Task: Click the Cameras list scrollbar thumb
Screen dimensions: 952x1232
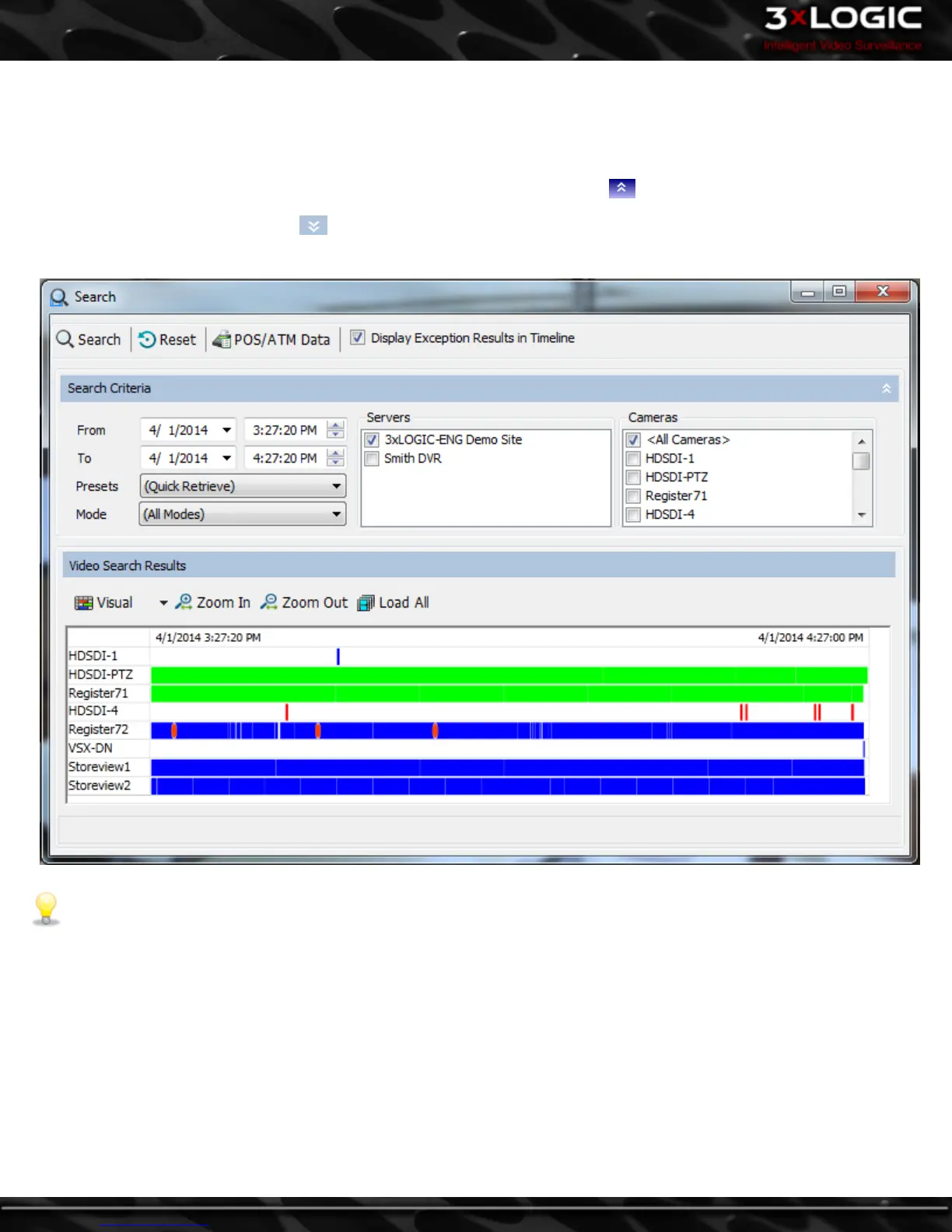Action: point(861,461)
